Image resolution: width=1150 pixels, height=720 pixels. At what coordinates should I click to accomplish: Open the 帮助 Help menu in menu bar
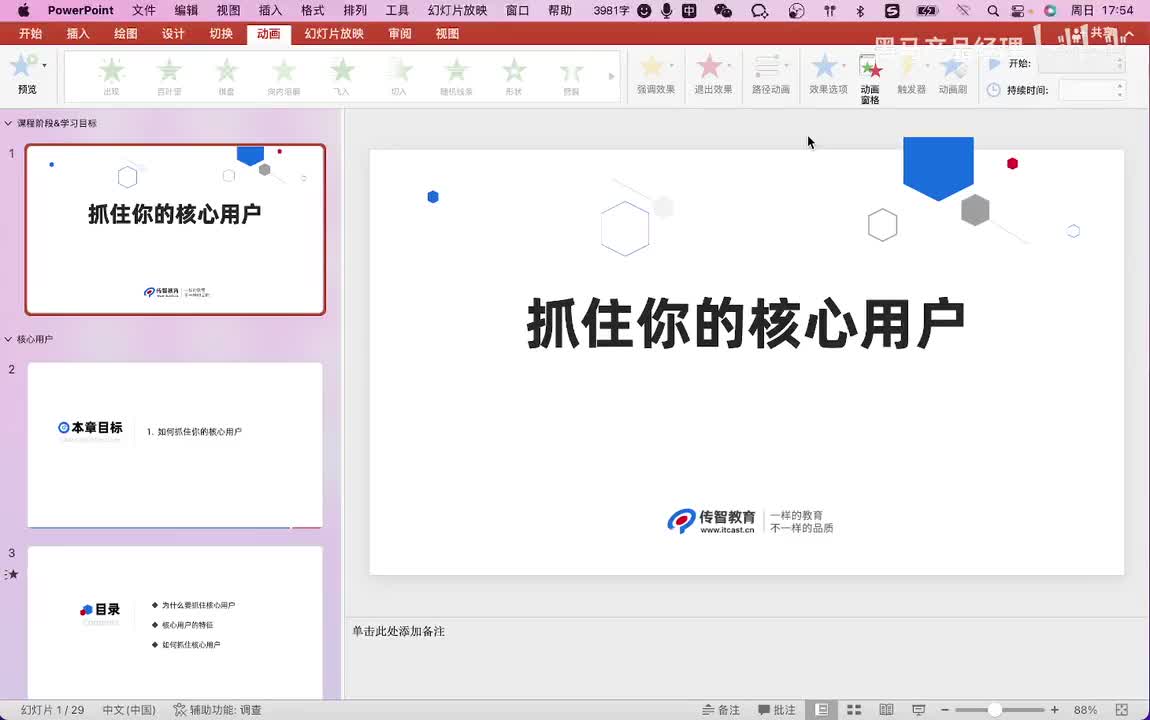coord(560,10)
